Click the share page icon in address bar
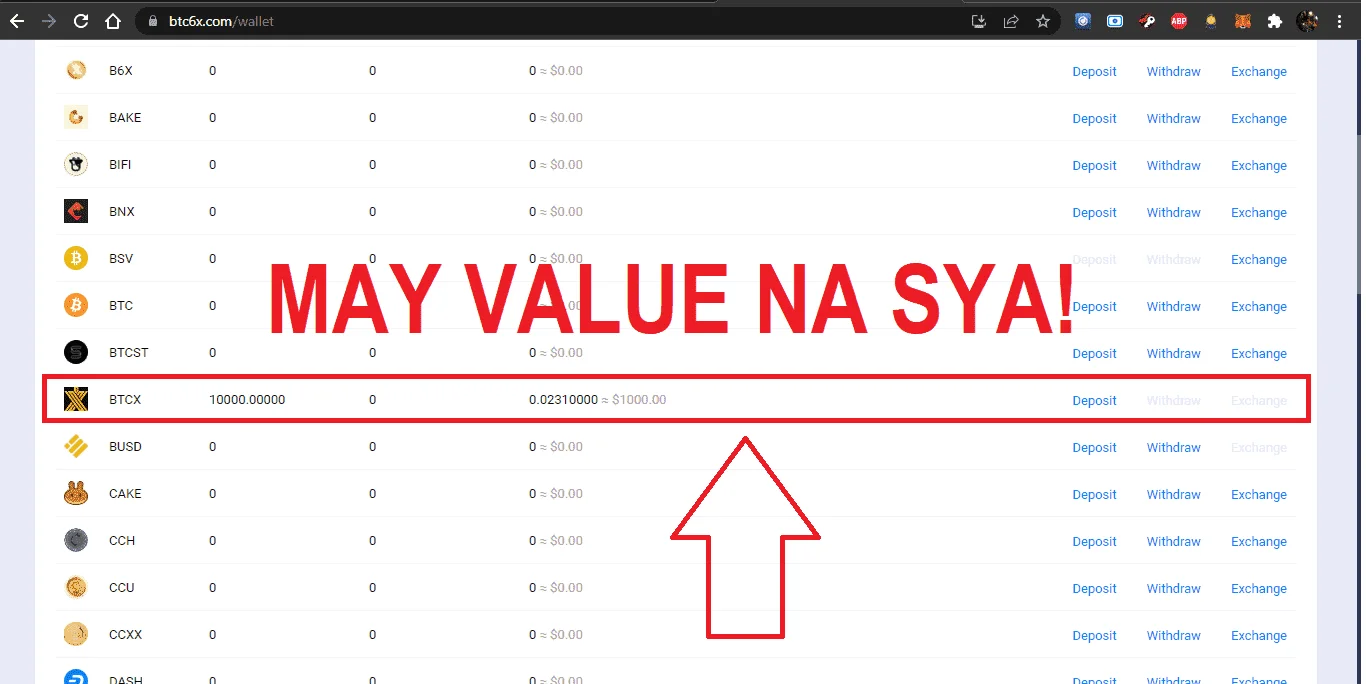 tap(1011, 21)
